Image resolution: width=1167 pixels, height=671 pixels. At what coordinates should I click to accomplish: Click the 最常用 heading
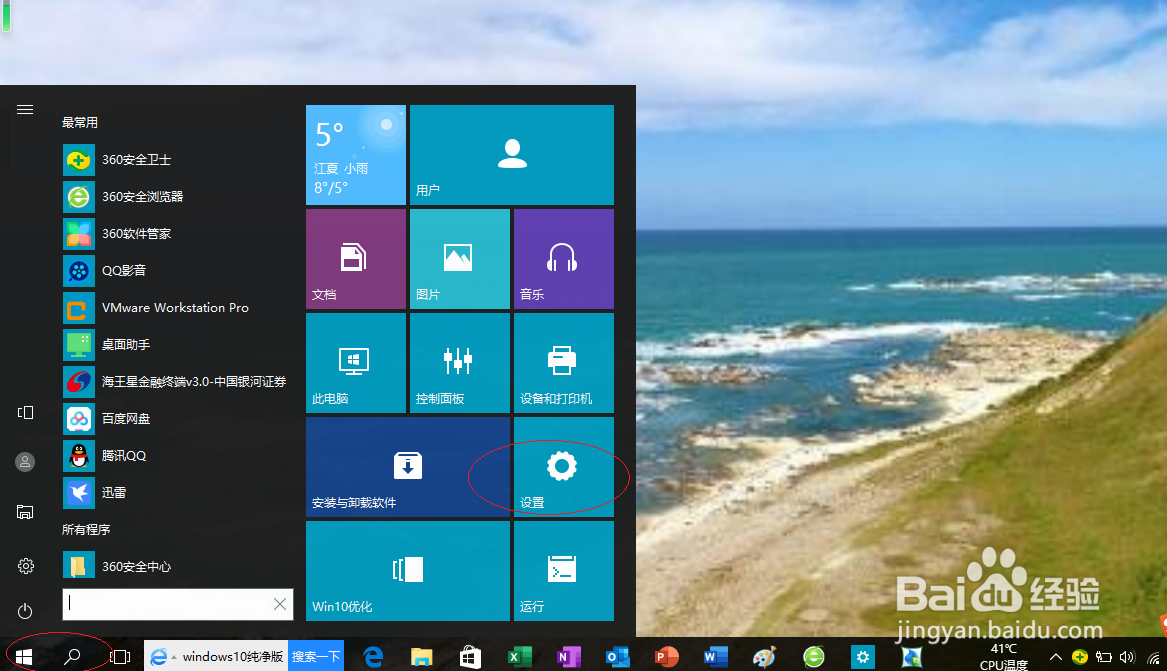pos(80,123)
